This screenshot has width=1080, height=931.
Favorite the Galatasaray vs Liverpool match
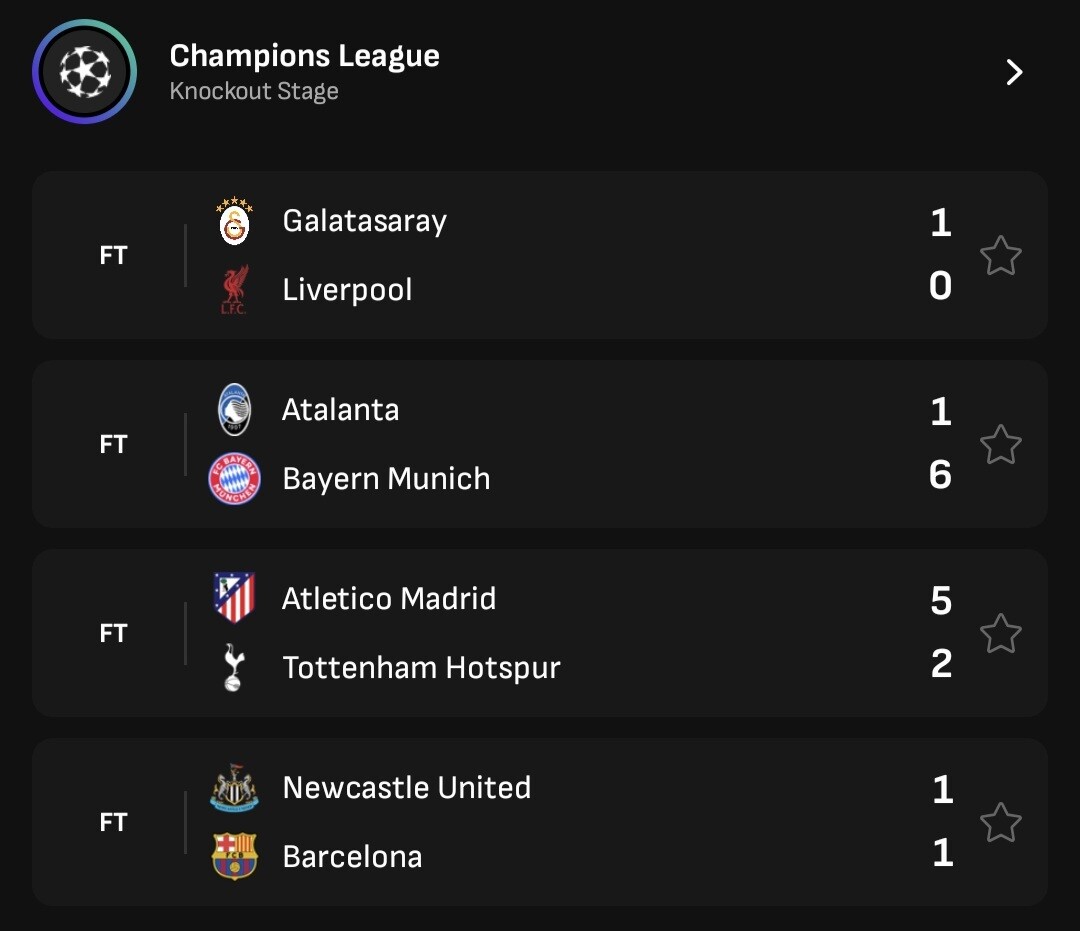[1000, 256]
